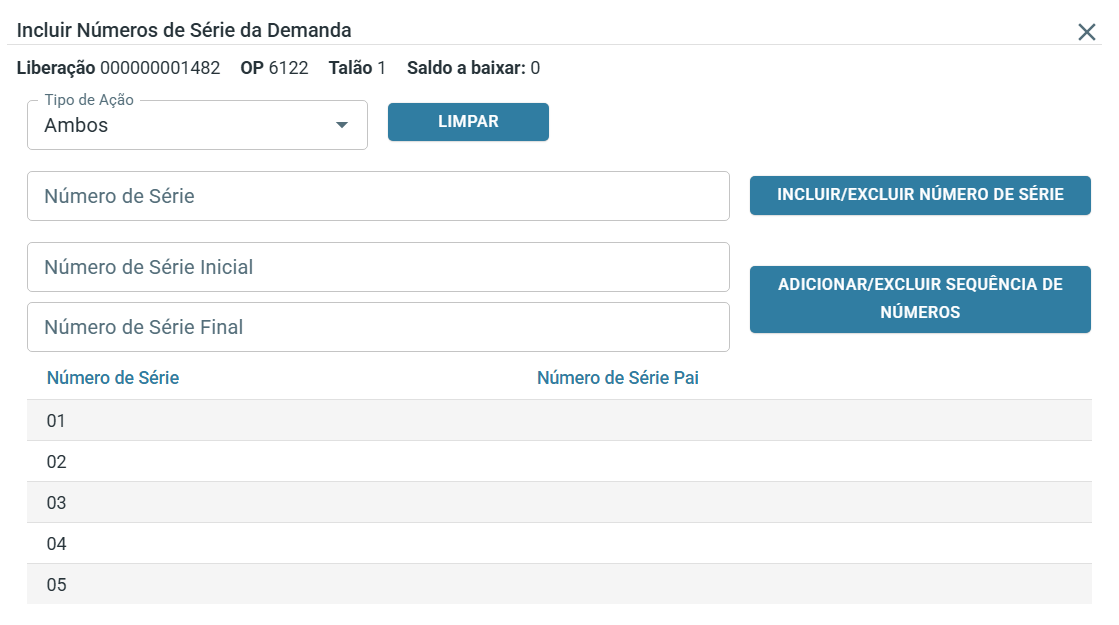Click the LIMPAR button
Screen dimensions: 1119x625
(468, 122)
